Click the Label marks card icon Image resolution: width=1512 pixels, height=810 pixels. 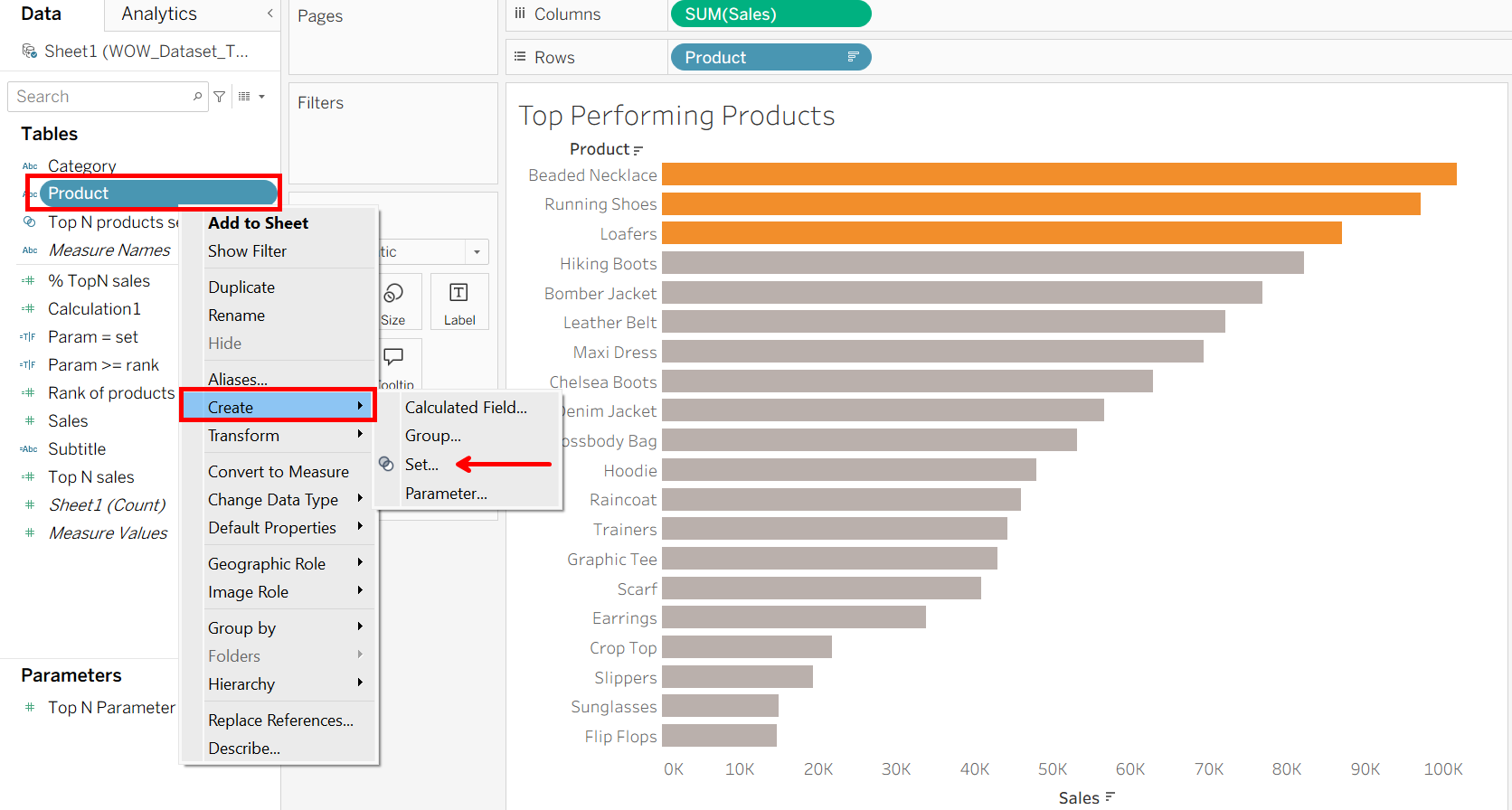(x=458, y=293)
